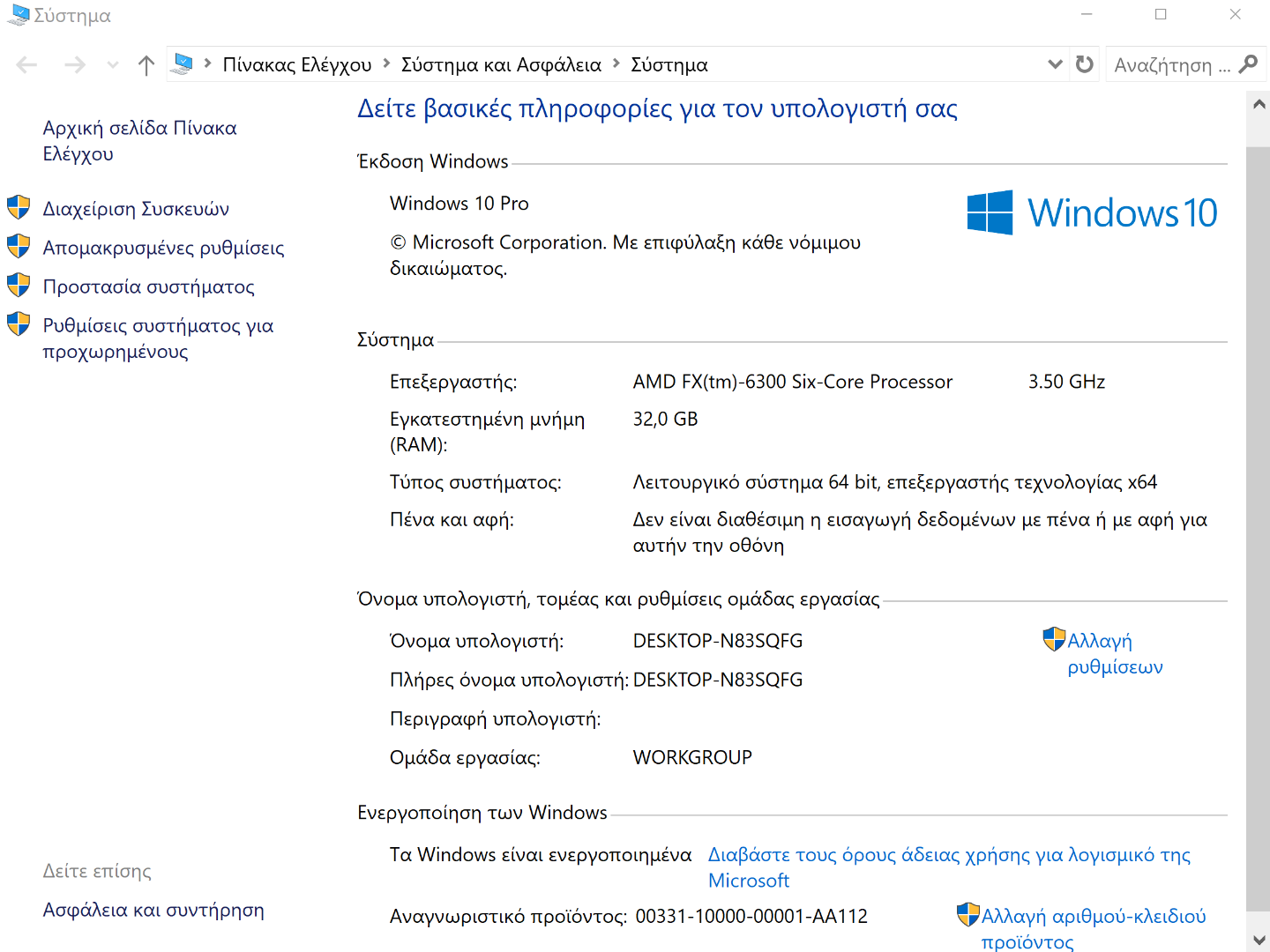Click the Εγκατεστημένη μνήμη (RAM) label

488,432
